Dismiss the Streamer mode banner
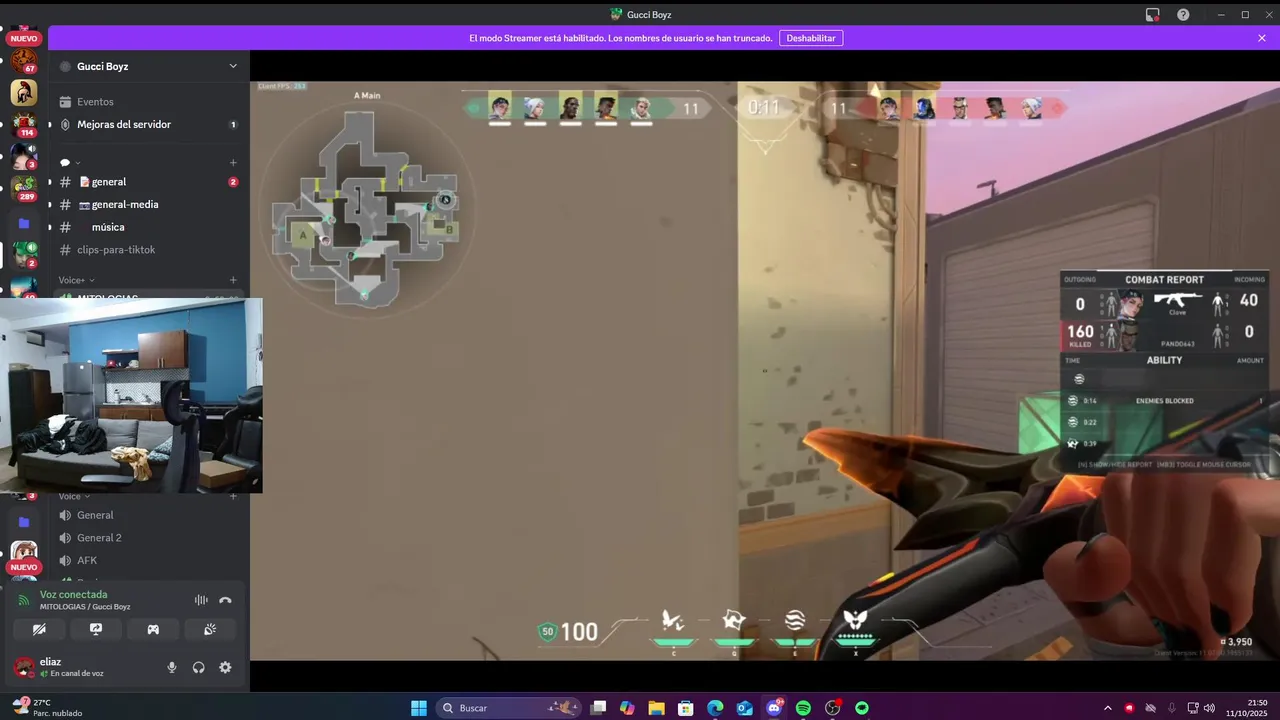Screen dimensions: 1280x720 [1262, 38]
